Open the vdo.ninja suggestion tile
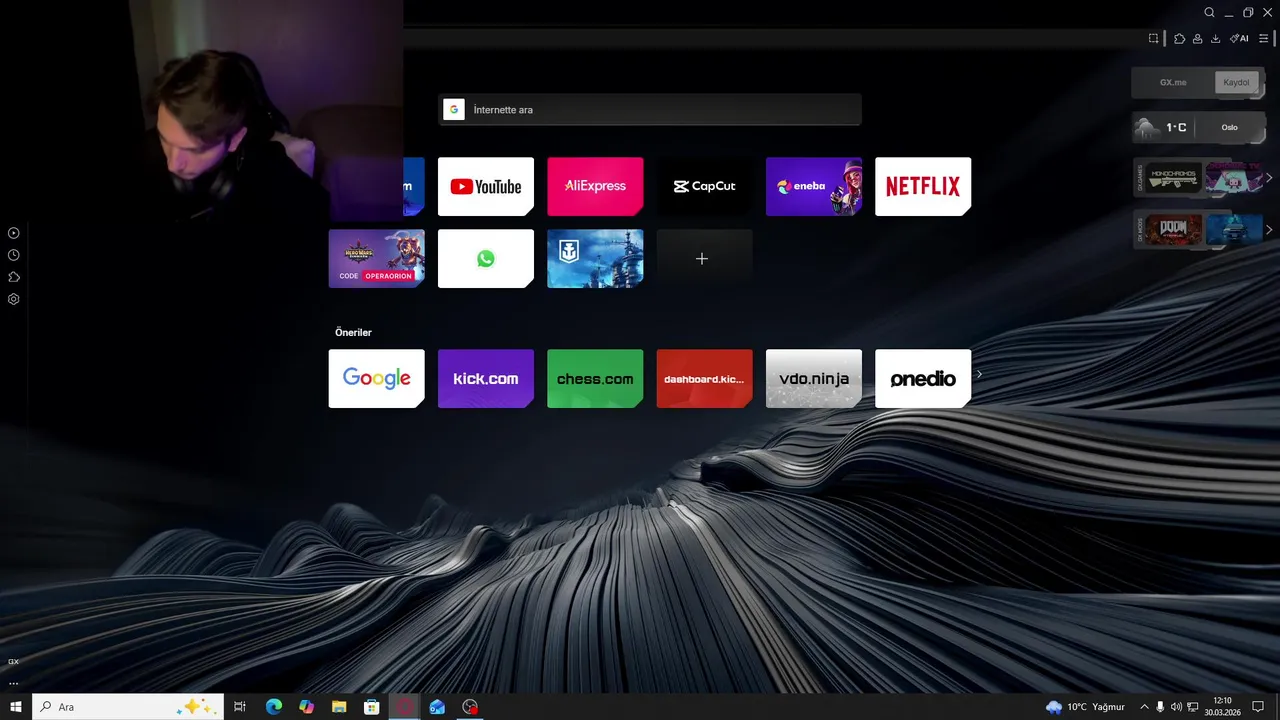Image resolution: width=1280 pixels, height=720 pixels. click(x=813, y=378)
